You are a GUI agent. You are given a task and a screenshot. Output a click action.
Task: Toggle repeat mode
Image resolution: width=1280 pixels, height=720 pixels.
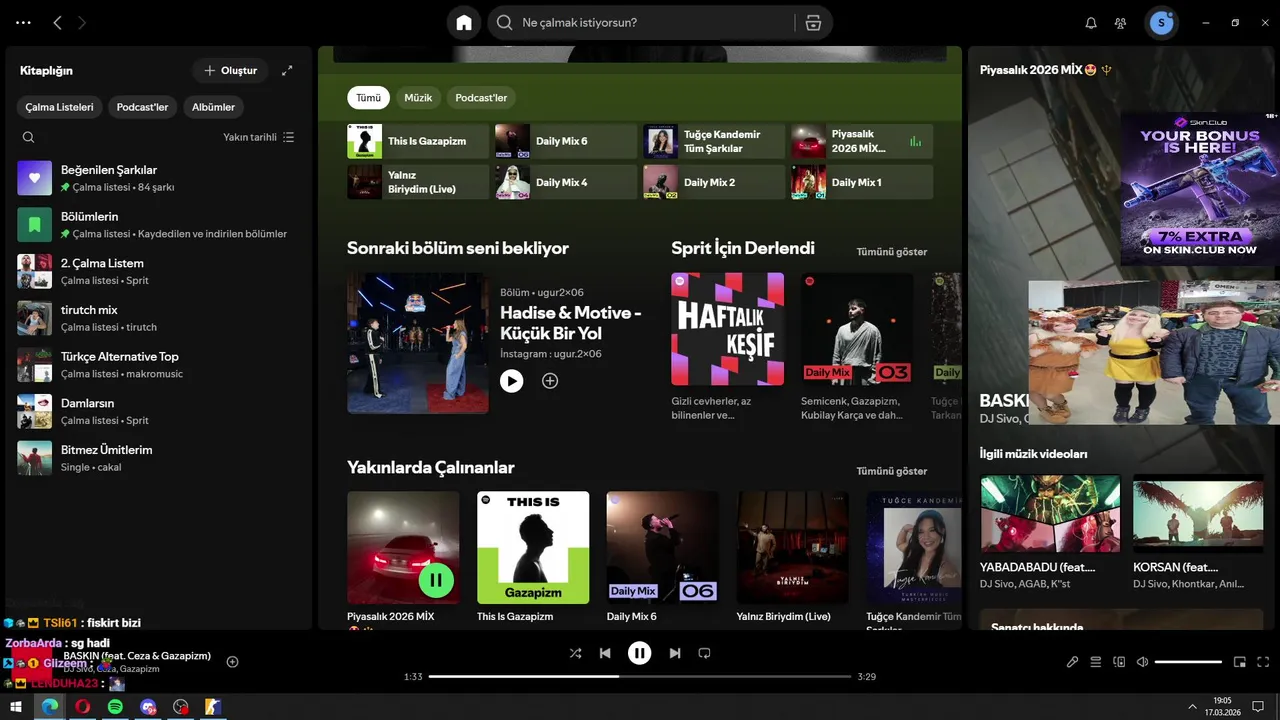704,653
